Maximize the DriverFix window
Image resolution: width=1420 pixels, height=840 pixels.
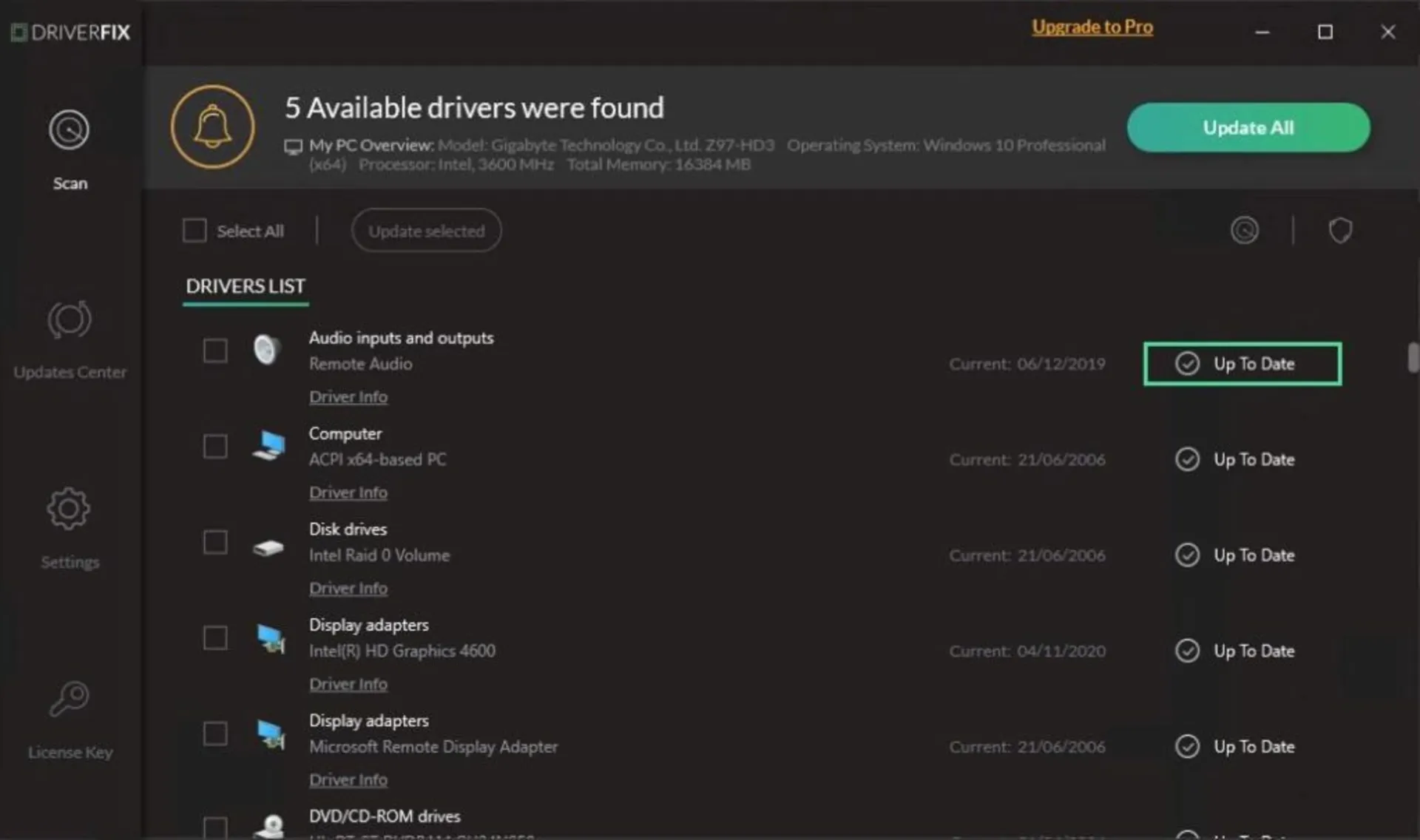point(1325,32)
